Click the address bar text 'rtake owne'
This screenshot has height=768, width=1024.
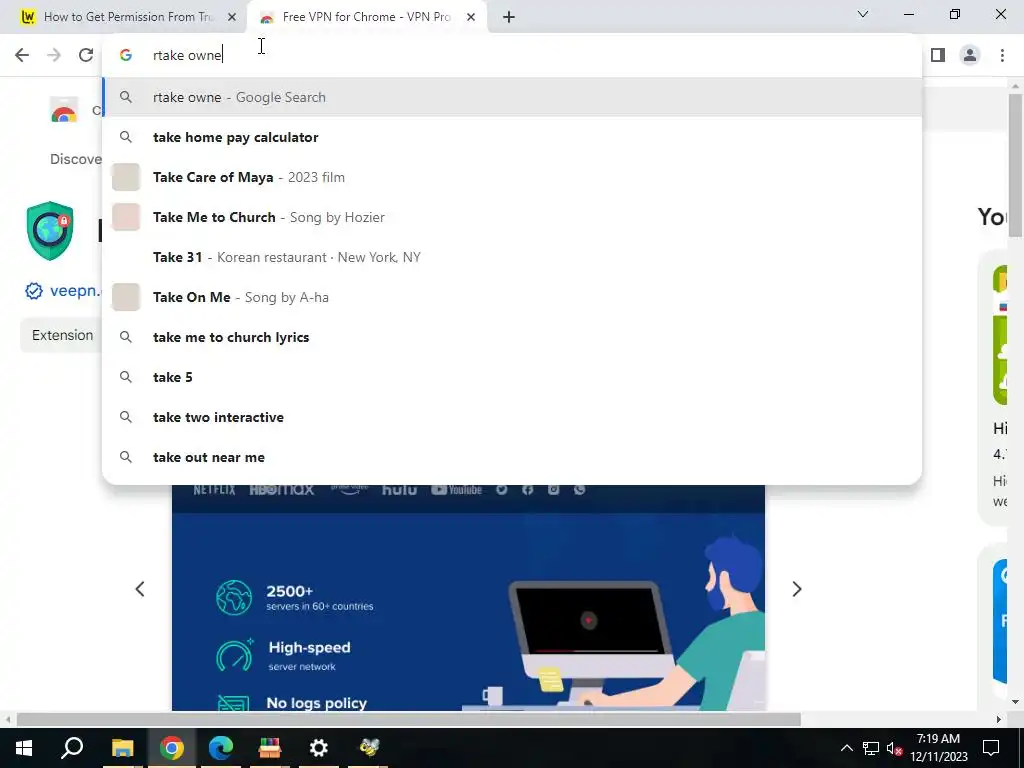pos(187,55)
